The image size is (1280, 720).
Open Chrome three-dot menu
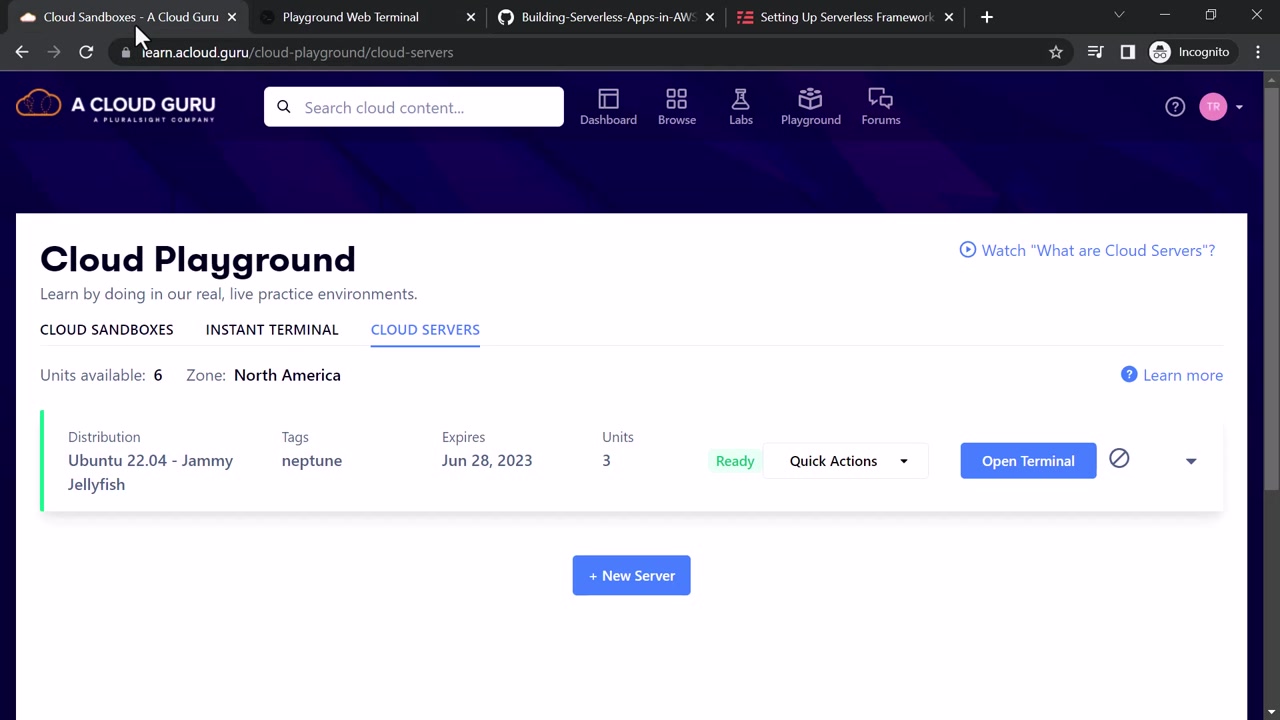point(1258,52)
